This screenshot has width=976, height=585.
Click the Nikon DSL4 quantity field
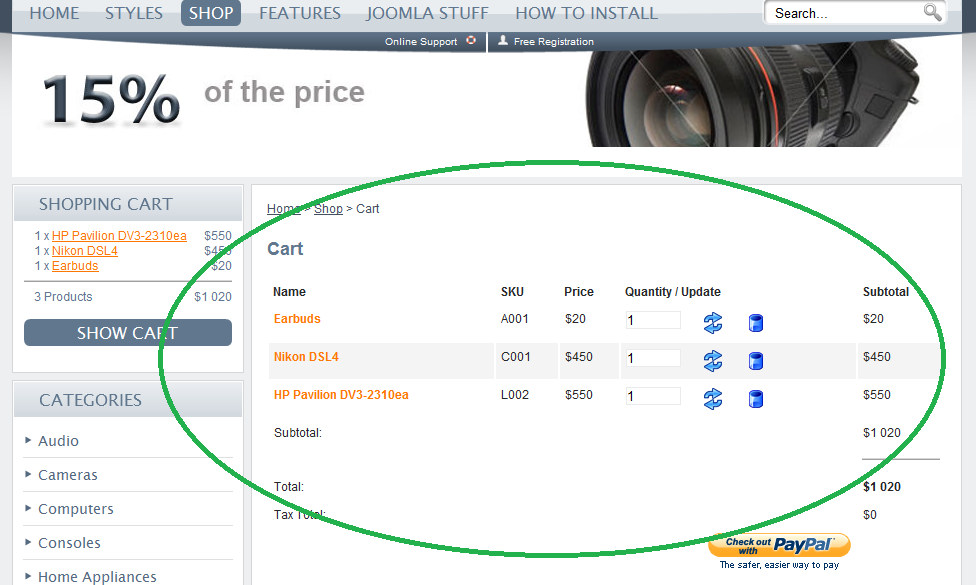pos(653,358)
